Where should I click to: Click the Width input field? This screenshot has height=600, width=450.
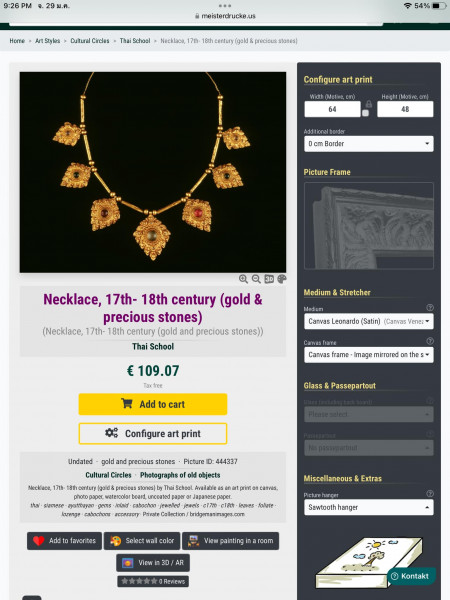click(x=332, y=109)
